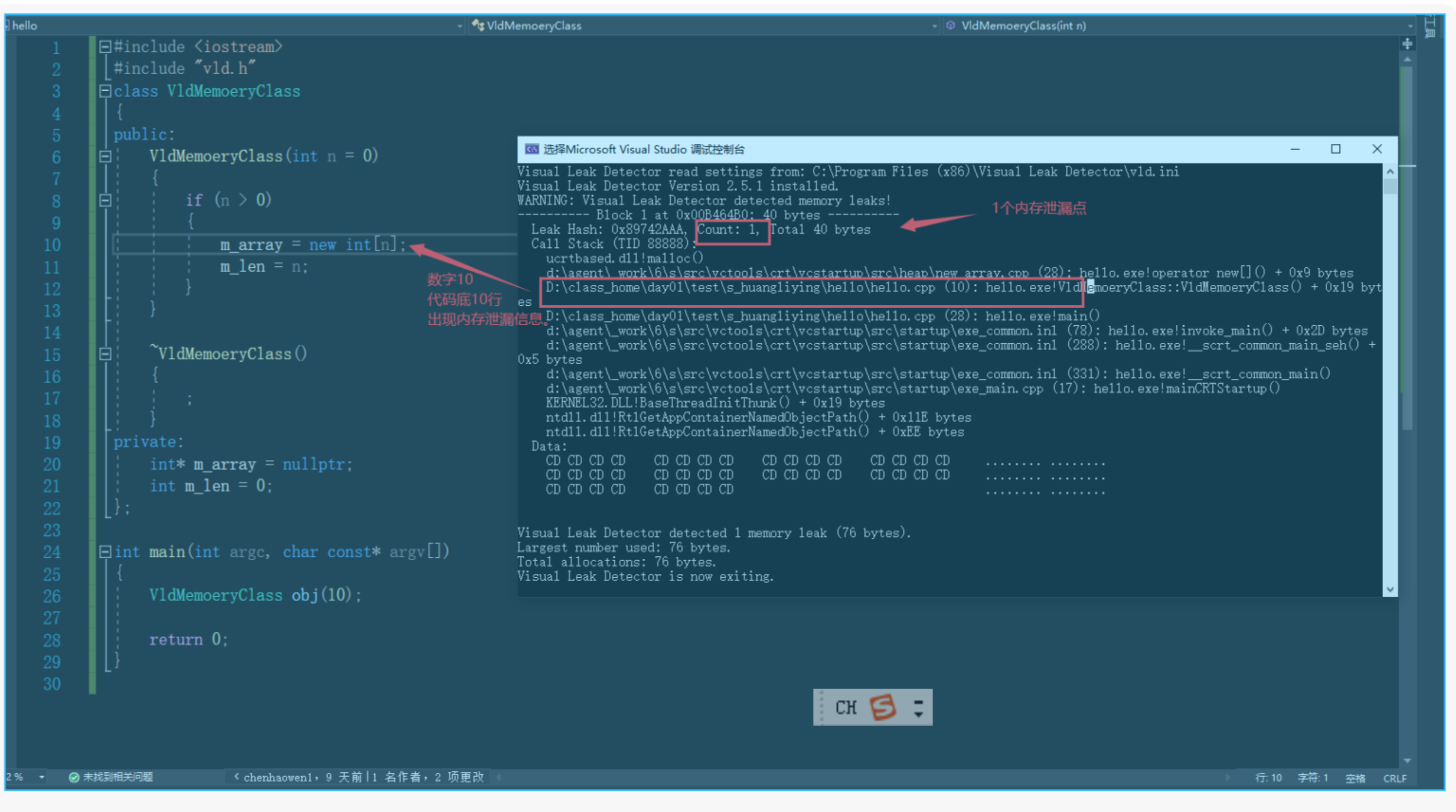
Task: Click the green checkmark code health icon in status bar
Action: click(x=73, y=777)
